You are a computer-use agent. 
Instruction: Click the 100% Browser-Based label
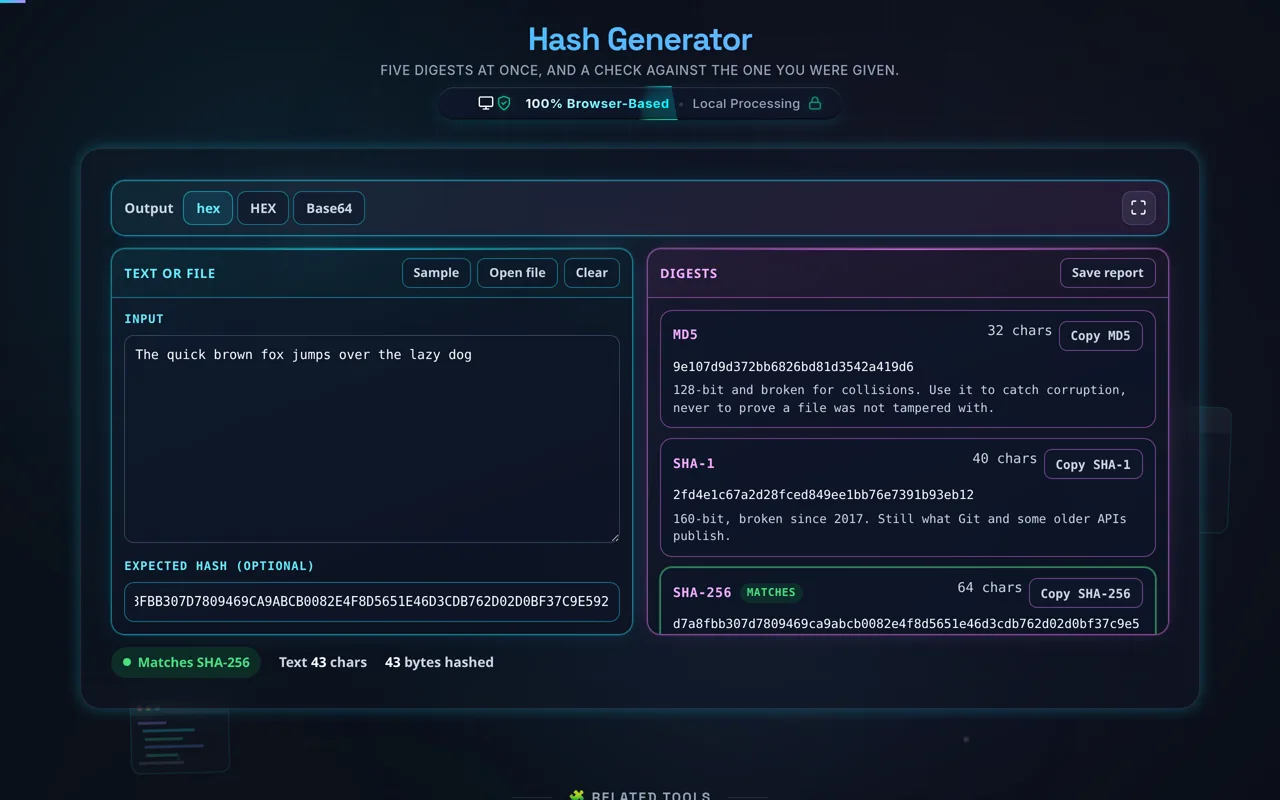click(x=597, y=103)
